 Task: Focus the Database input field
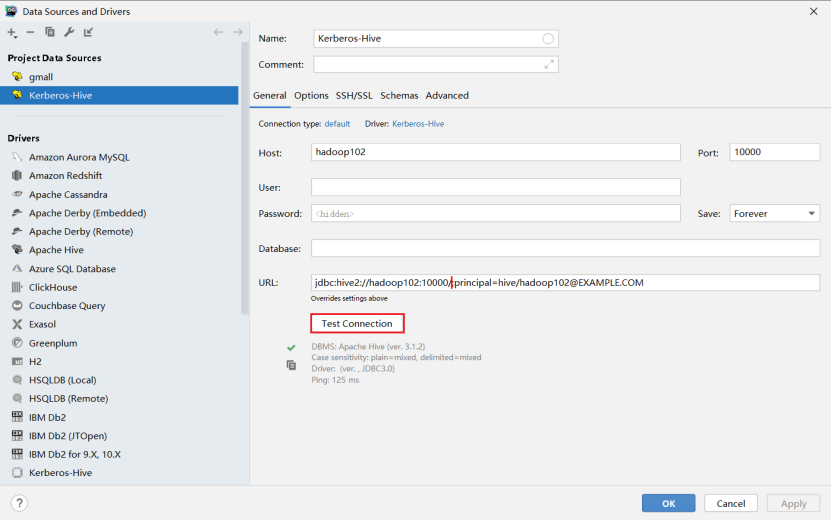point(565,248)
